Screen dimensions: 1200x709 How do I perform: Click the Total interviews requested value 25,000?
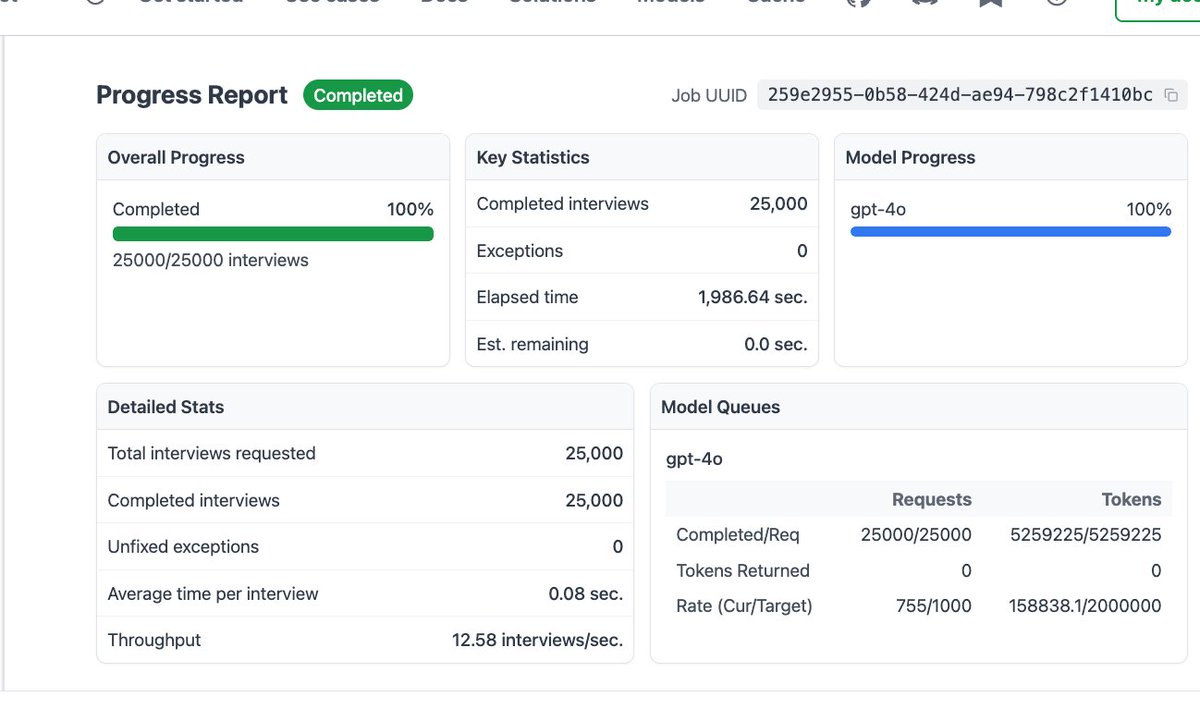point(594,453)
